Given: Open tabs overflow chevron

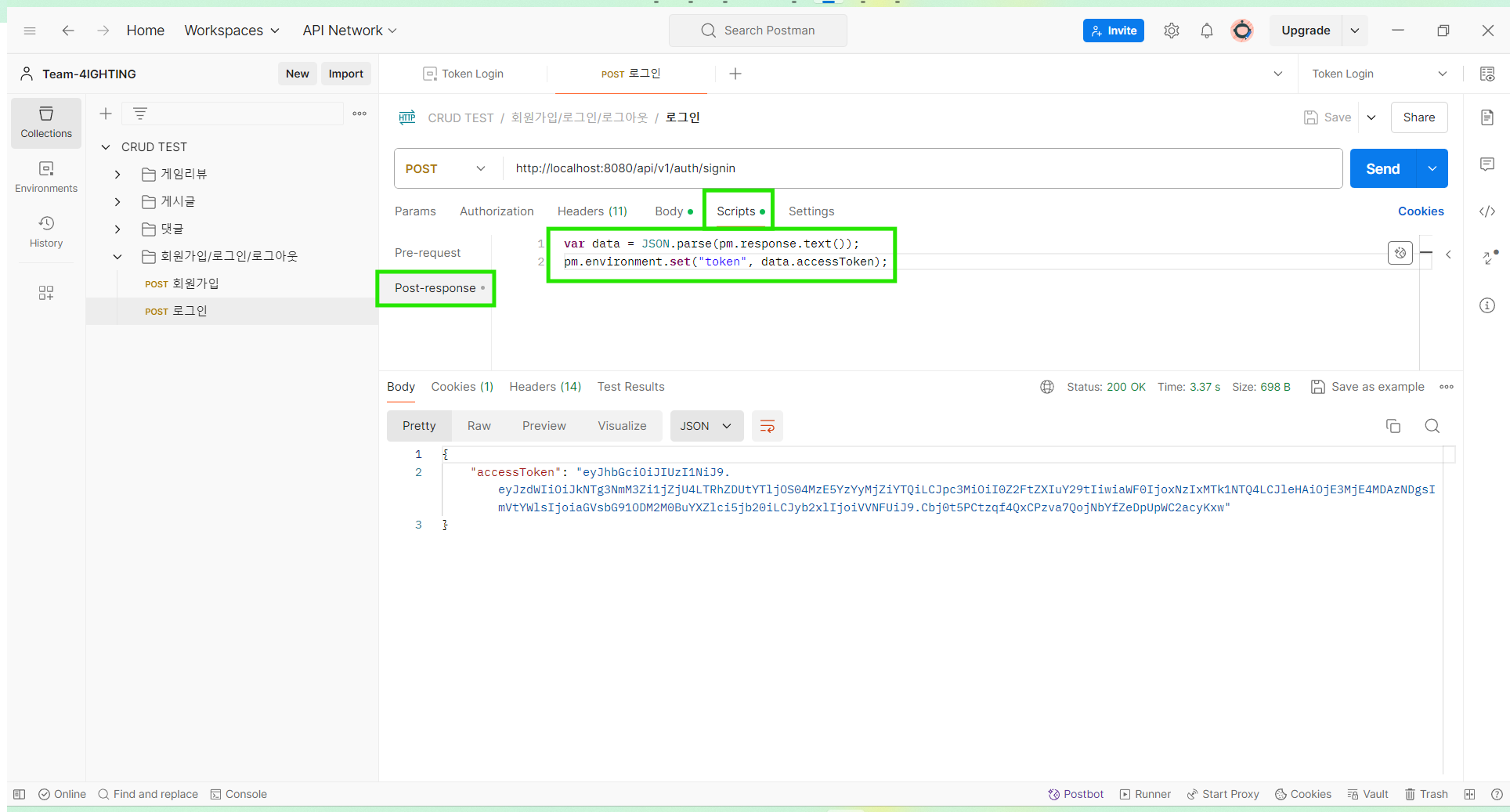Looking at the screenshot, I should [1278, 74].
